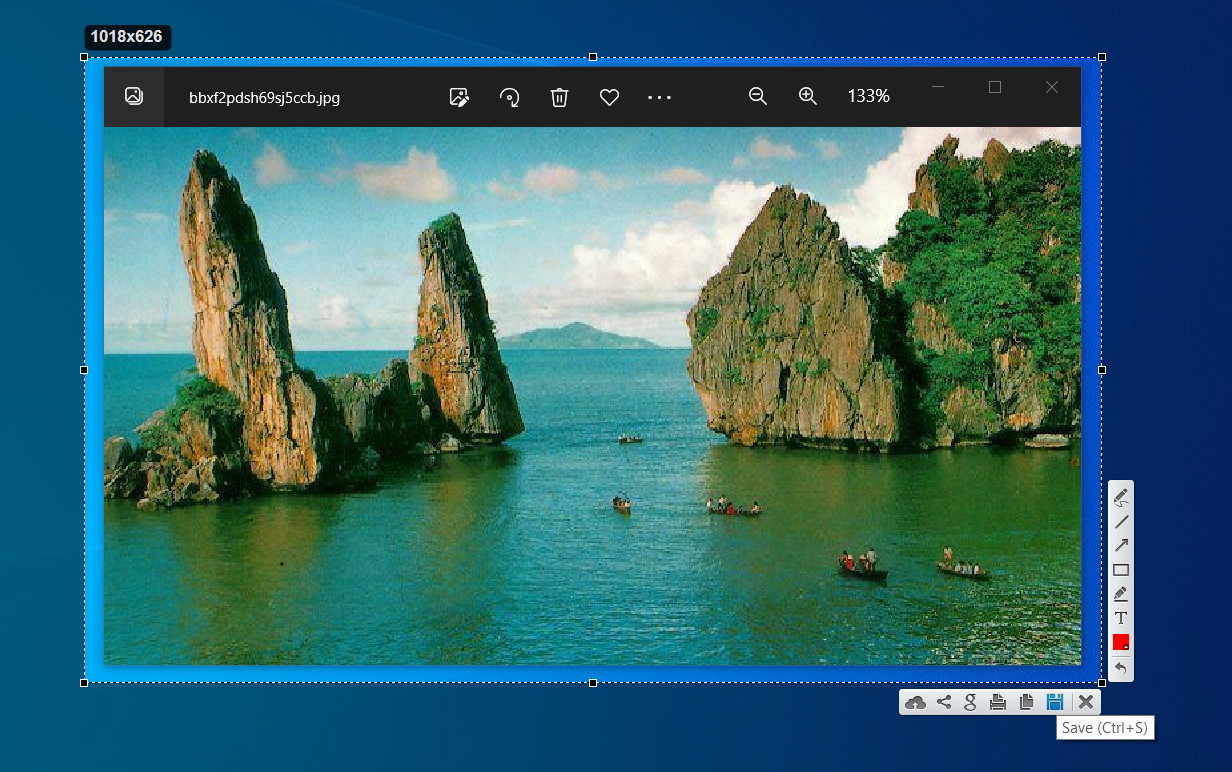Toggle the favorite heart
1232x772 pixels.
[x=609, y=97]
